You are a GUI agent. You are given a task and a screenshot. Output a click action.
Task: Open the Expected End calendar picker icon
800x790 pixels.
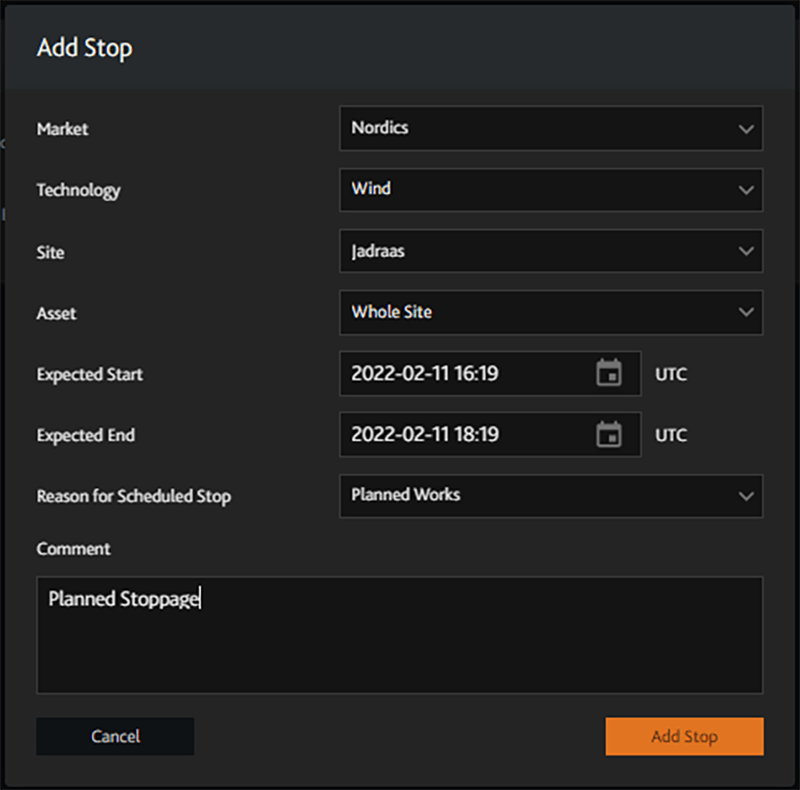coord(608,435)
